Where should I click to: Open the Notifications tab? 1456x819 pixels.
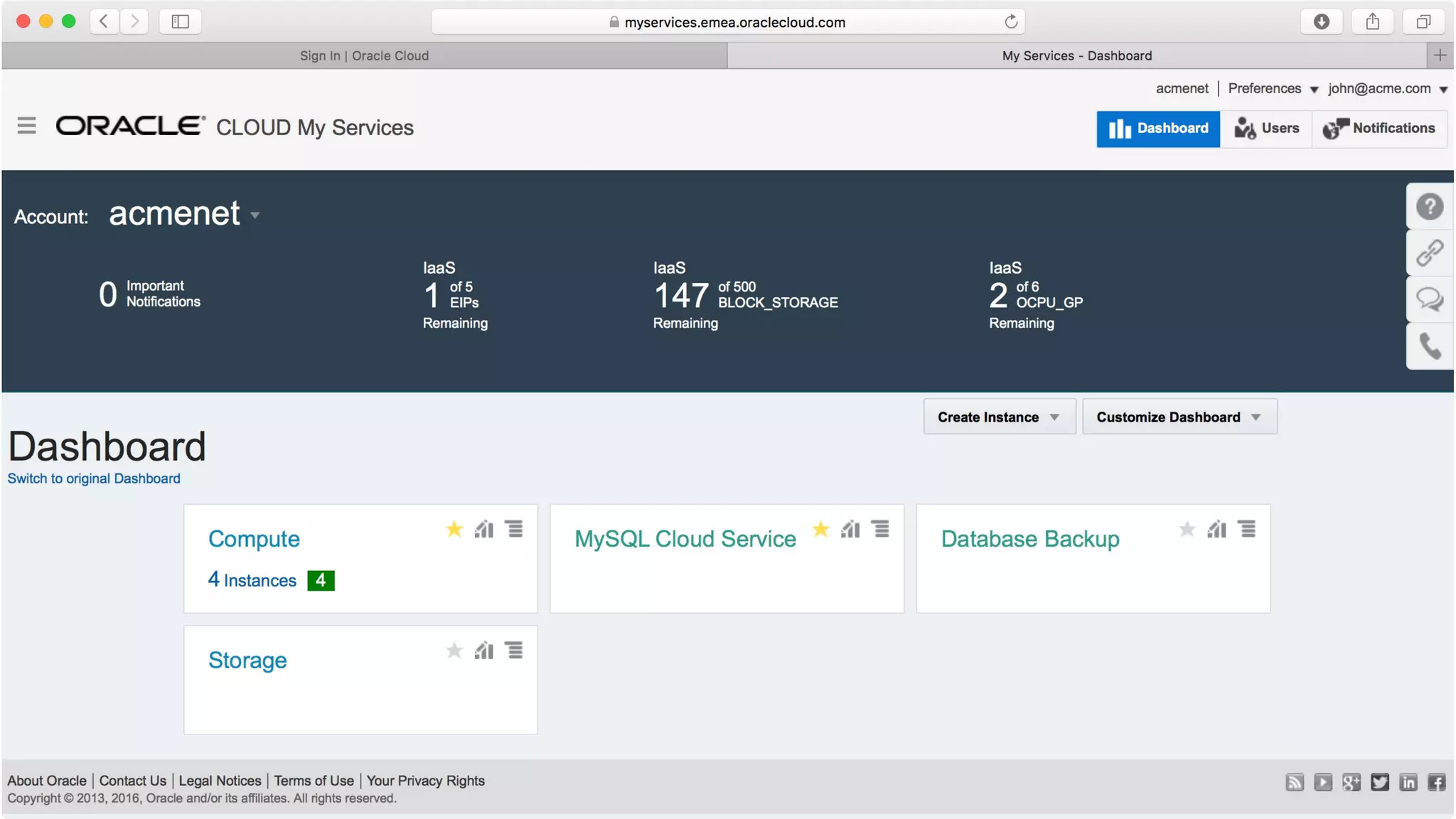click(1379, 129)
